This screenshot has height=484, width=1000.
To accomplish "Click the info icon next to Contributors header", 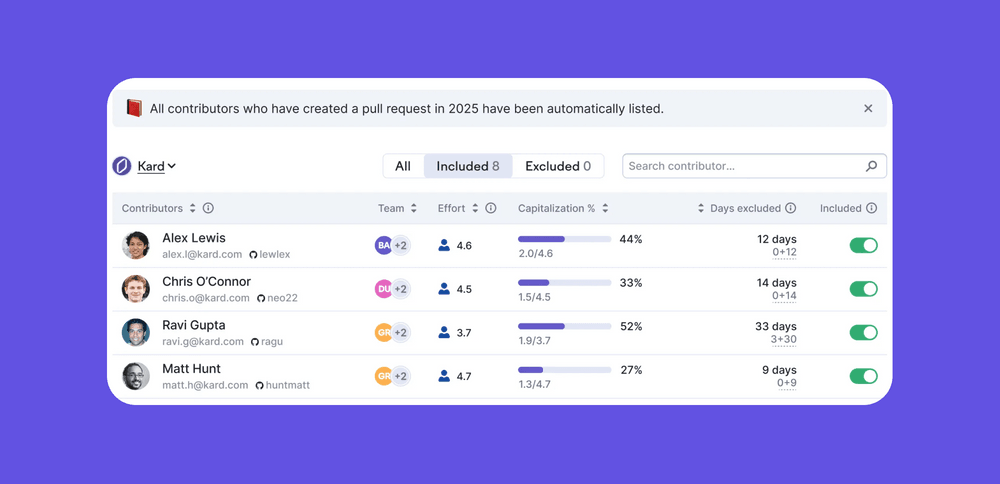I will (208, 209).
